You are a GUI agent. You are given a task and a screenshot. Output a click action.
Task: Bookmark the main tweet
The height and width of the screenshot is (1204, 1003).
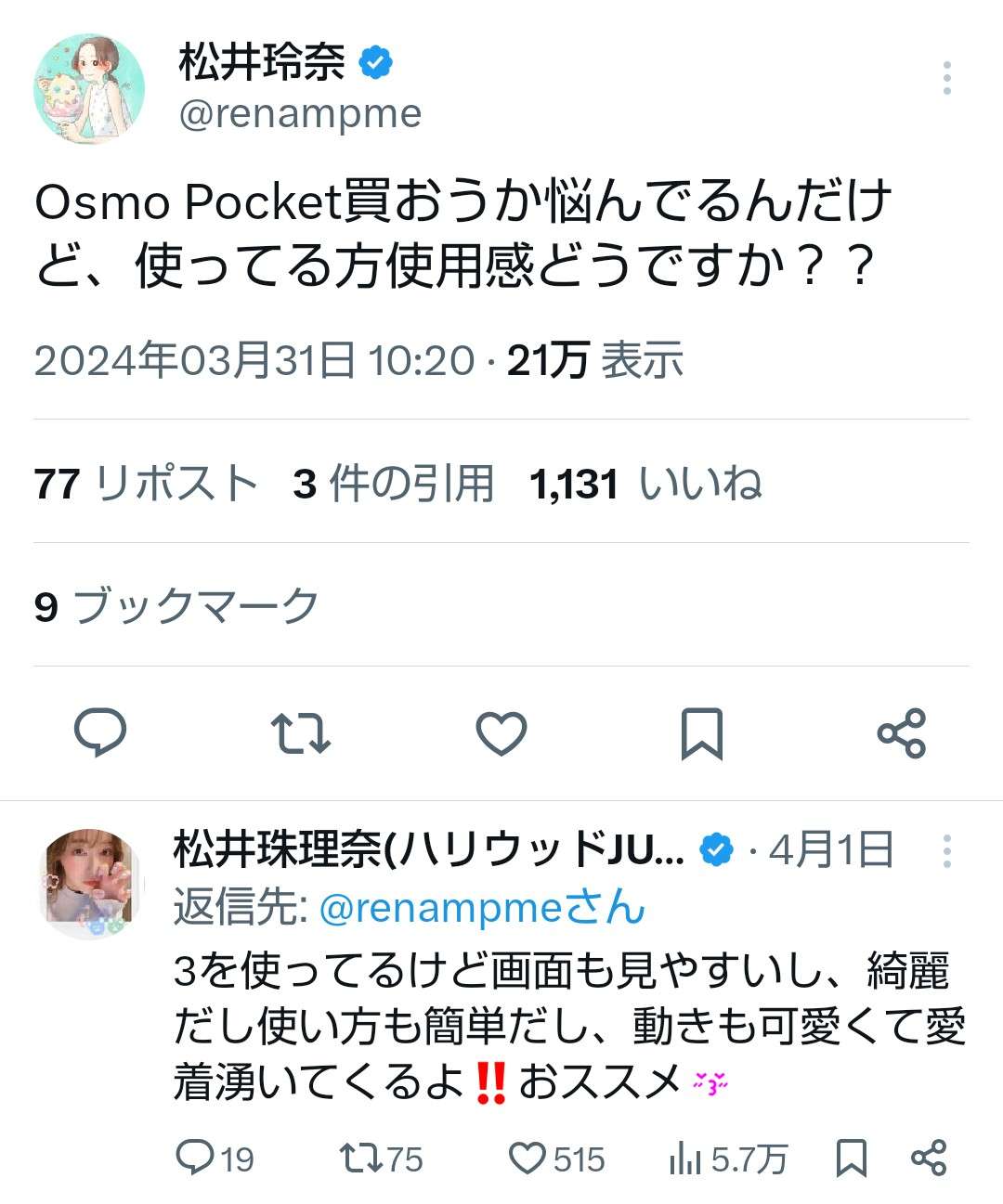click(x=702, y=733)
